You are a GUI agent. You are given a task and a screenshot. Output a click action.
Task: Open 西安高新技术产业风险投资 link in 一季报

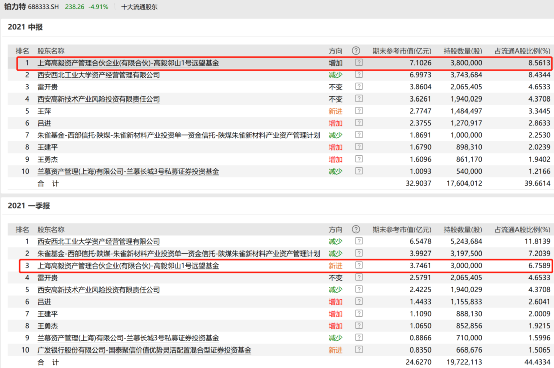(99, 290)
